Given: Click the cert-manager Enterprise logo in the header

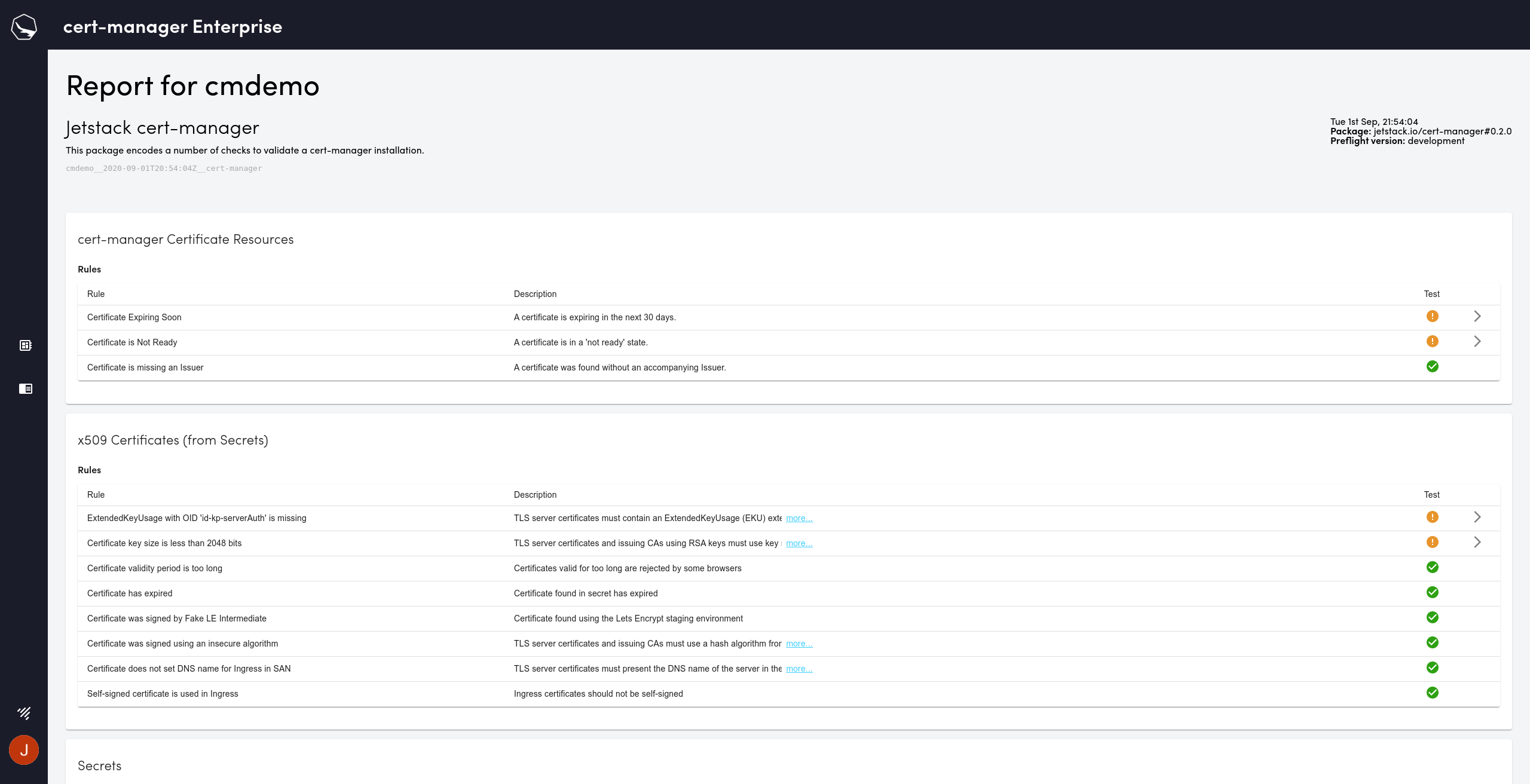Looking at the screenshot, I should click(x=173, y=26).
